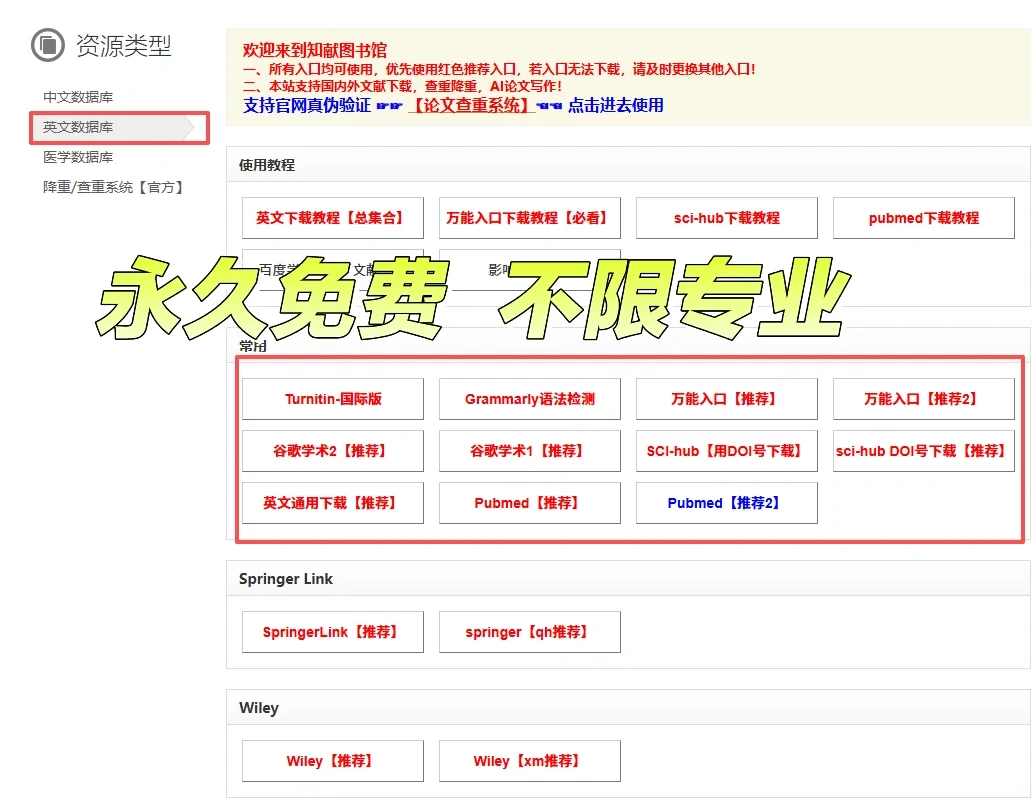Open SCI-hub【用DOI号下载】entrance
The width and height of the screenshot is (1032, 799).
pos(726,451)
